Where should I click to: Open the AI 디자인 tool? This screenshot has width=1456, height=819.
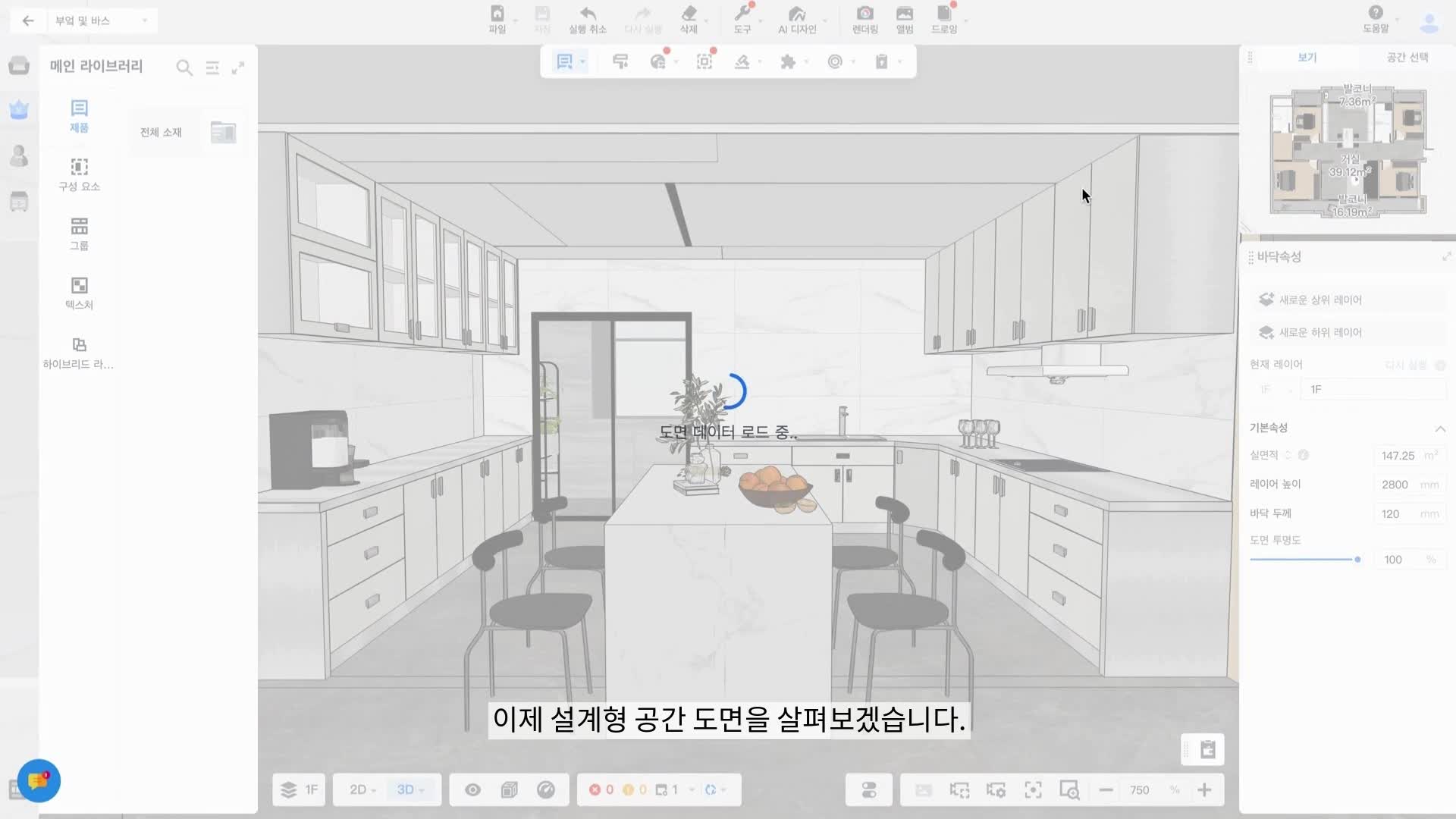[x=796, y=14]
